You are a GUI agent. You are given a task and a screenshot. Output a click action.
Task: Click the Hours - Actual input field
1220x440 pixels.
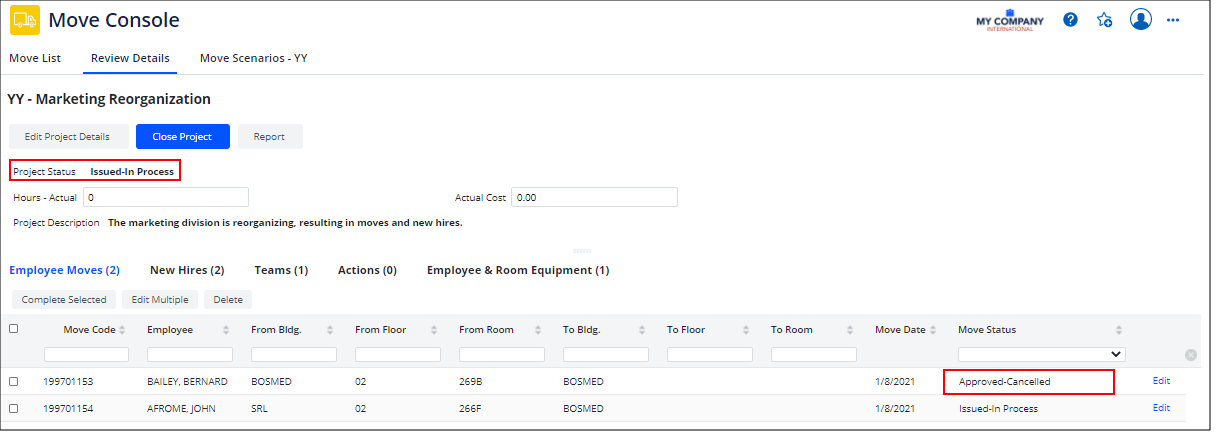[166, 197]
